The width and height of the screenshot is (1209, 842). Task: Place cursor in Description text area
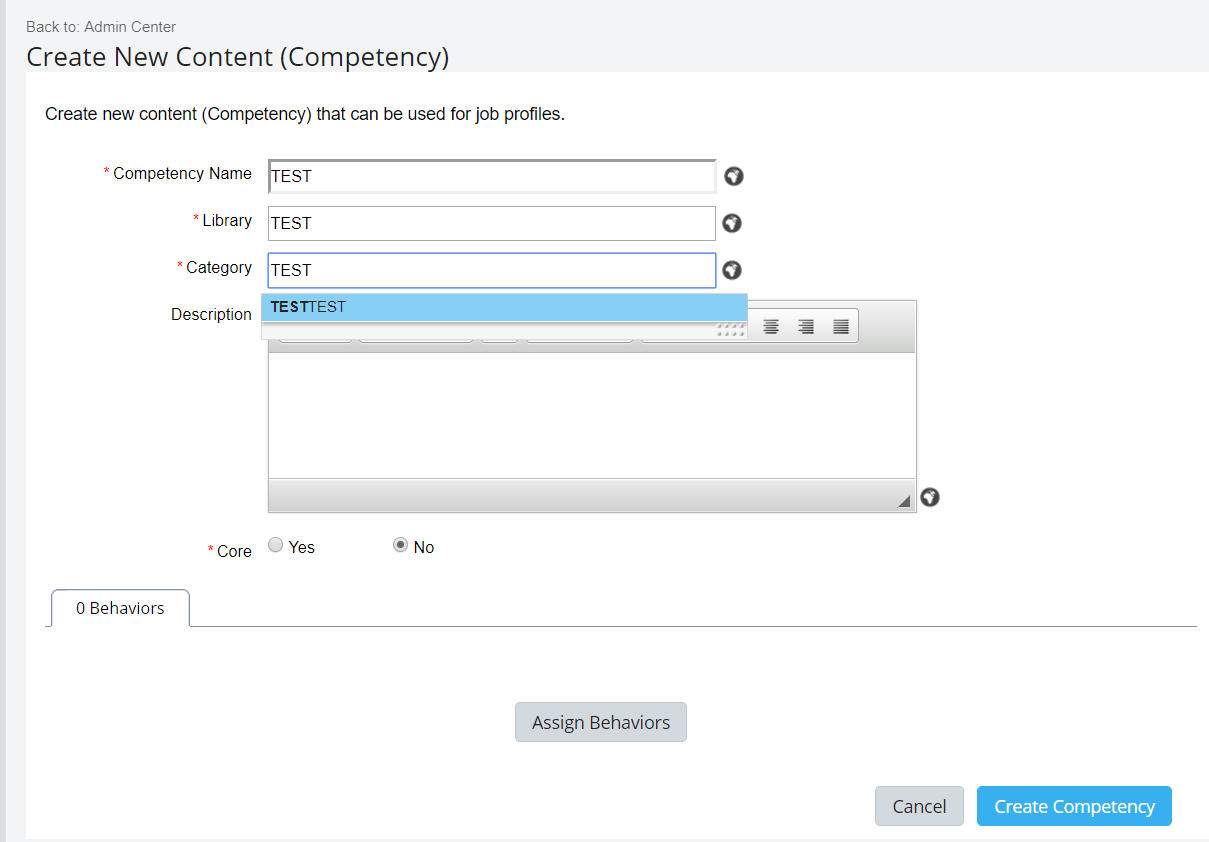coord(592,415)
